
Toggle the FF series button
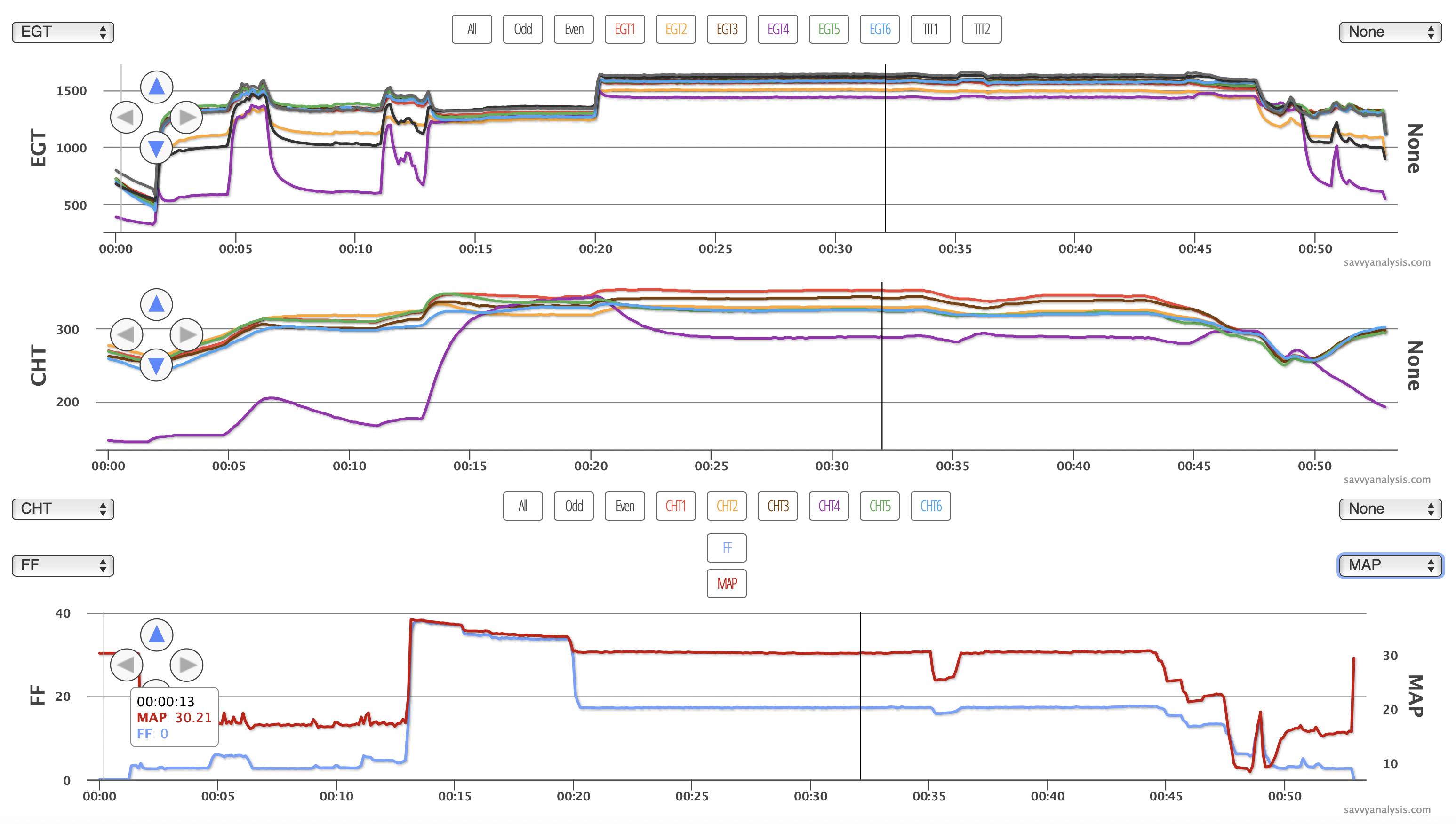pyautogui.click(x=727, y=548)
